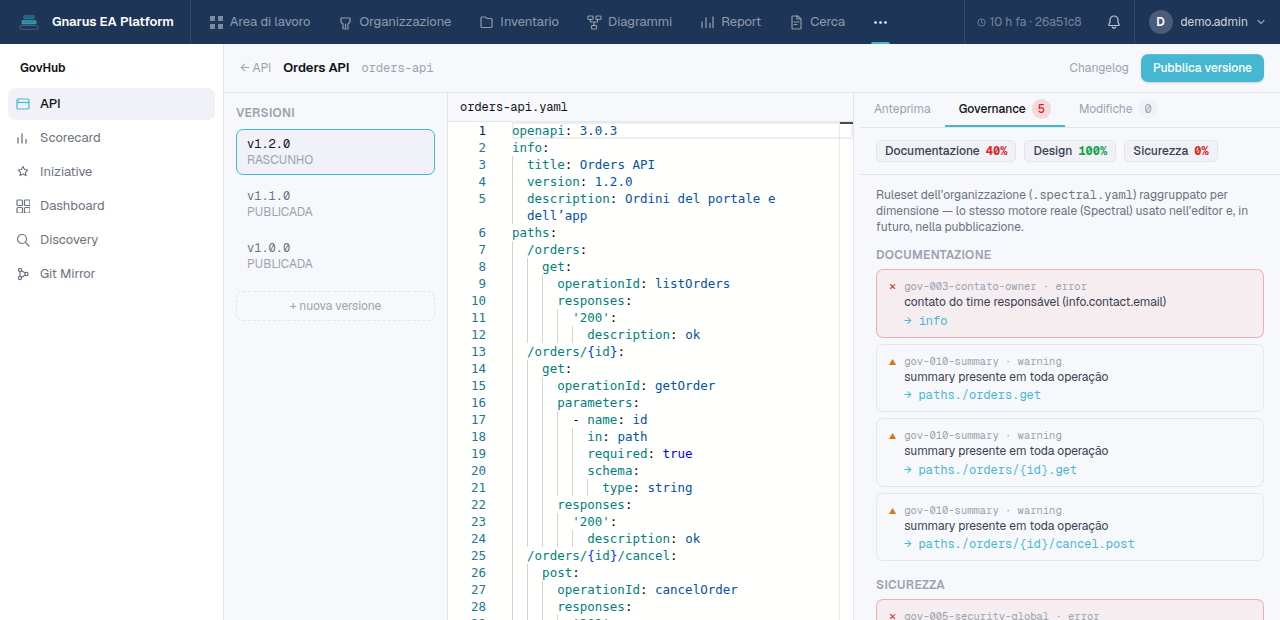
Task: Click warning icon for cancel.post rule
Action: 893,510
